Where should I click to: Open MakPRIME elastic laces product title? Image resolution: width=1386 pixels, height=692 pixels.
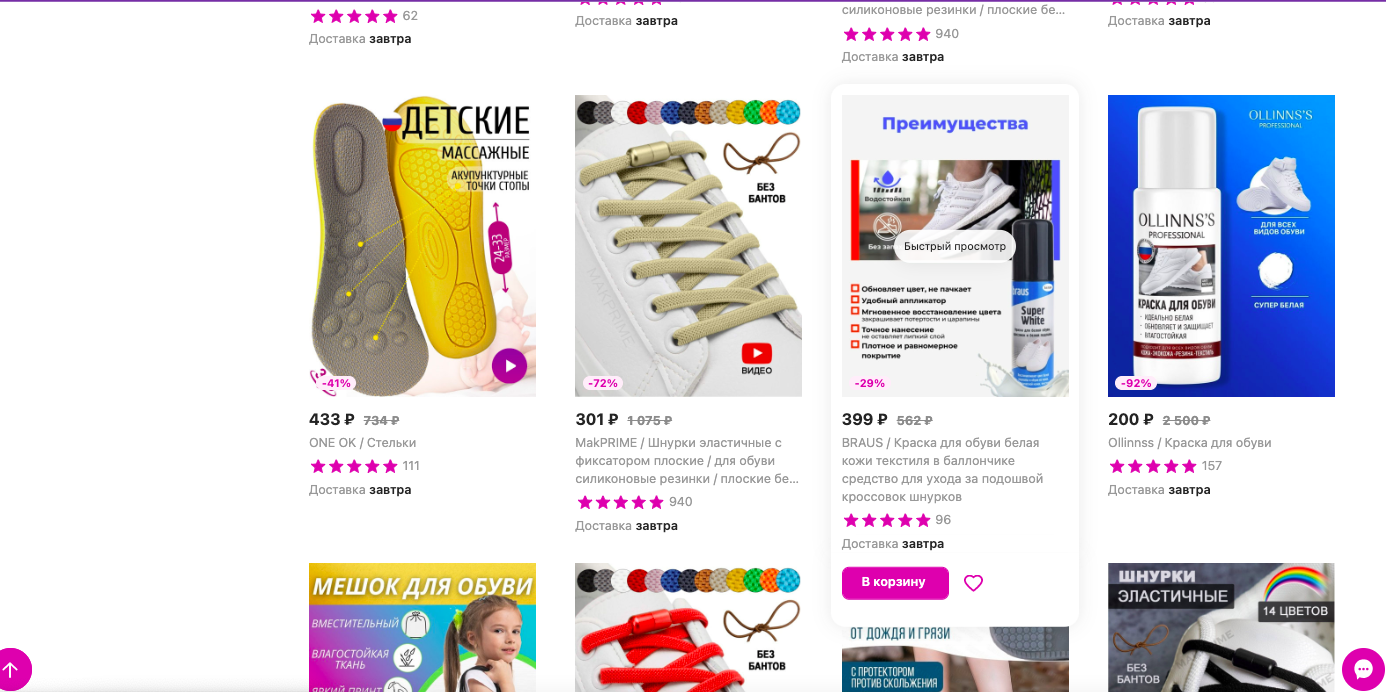pos(688,461)
